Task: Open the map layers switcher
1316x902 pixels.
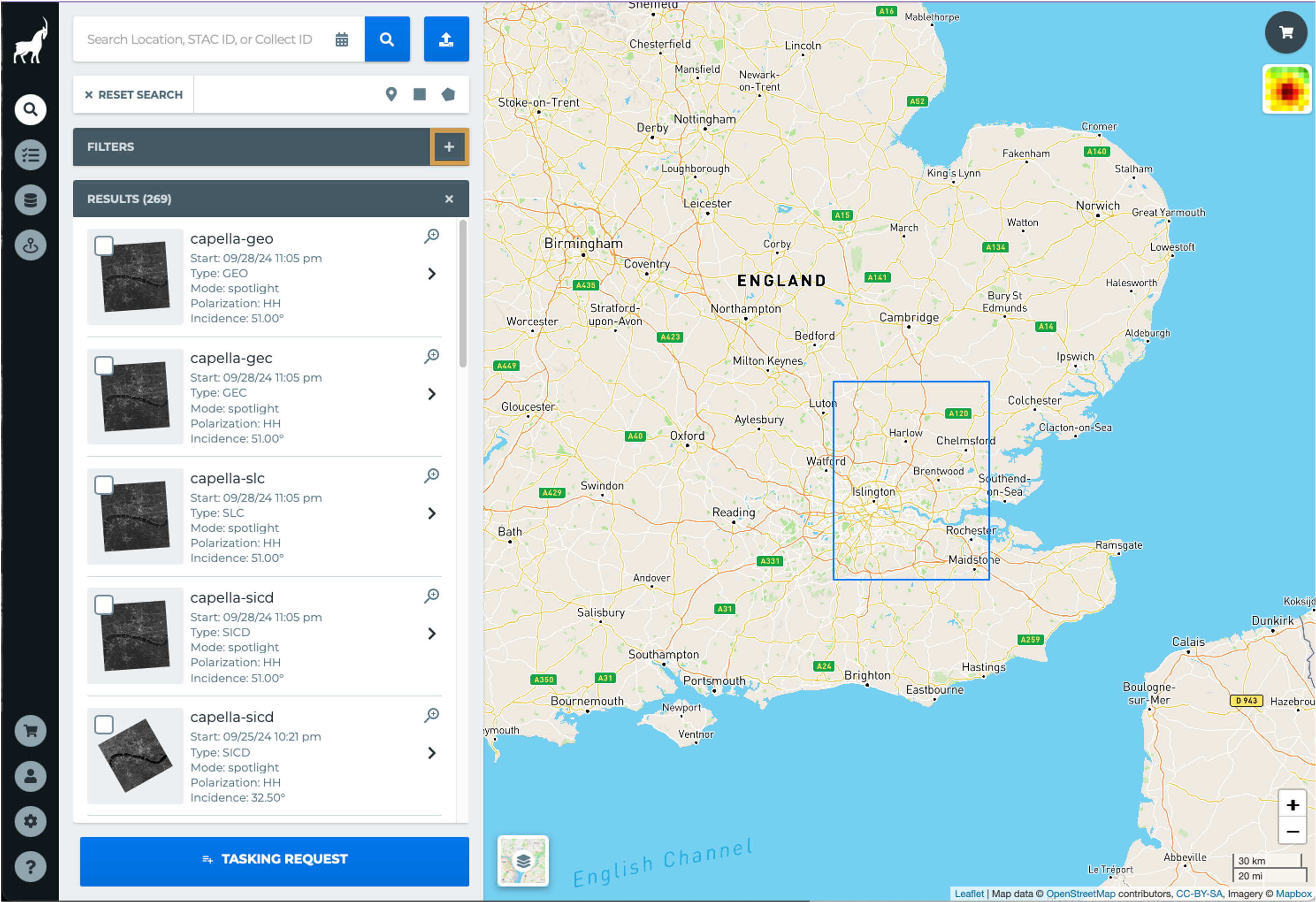Action: click(523, 861)
